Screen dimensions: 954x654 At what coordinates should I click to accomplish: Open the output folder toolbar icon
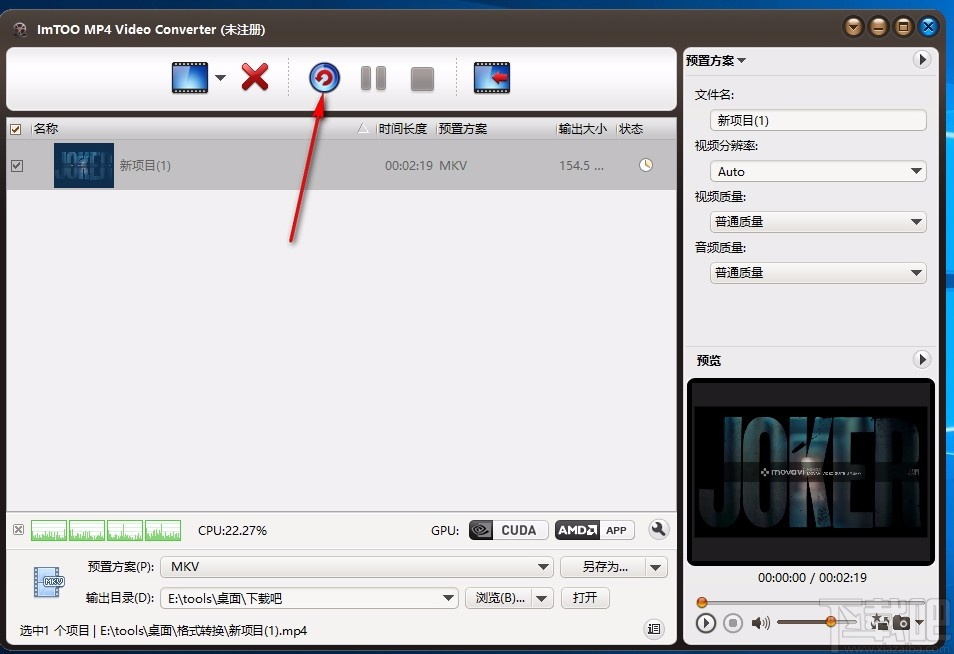click(x=491, y=77)
